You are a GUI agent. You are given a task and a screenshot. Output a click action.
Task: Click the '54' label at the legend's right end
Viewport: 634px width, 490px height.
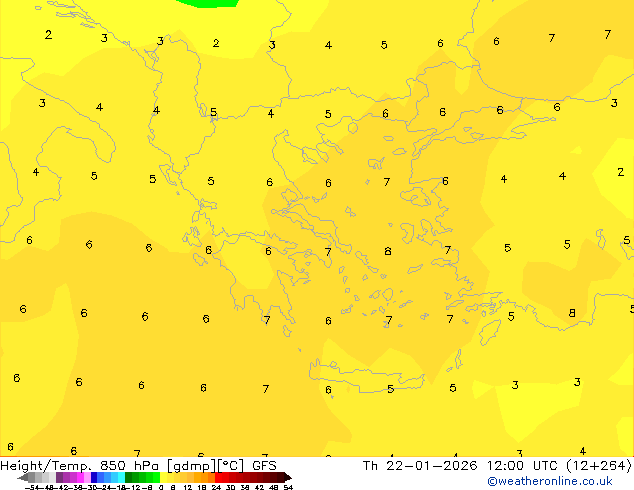[x=288, y=487]
